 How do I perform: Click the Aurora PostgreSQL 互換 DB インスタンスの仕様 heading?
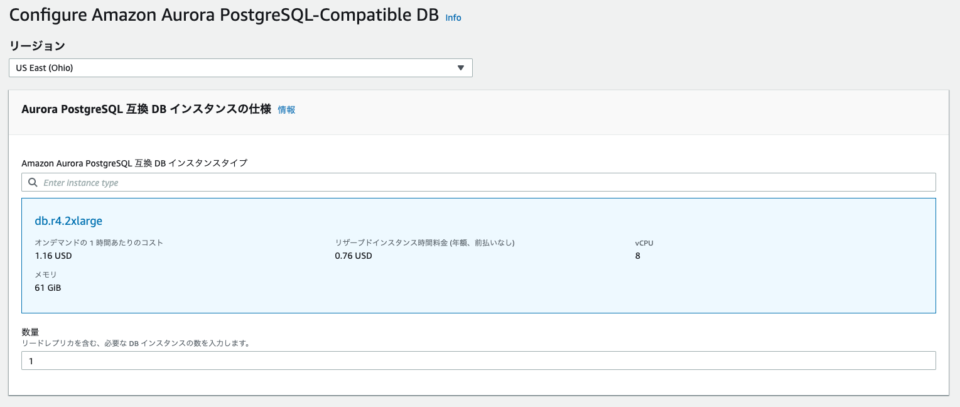tap(146, 110)
